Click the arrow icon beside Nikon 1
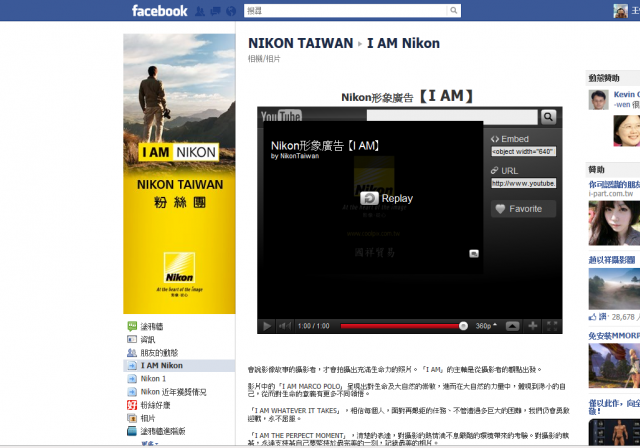This screenshot has height=448, width=640. click(x=132, y=379)
